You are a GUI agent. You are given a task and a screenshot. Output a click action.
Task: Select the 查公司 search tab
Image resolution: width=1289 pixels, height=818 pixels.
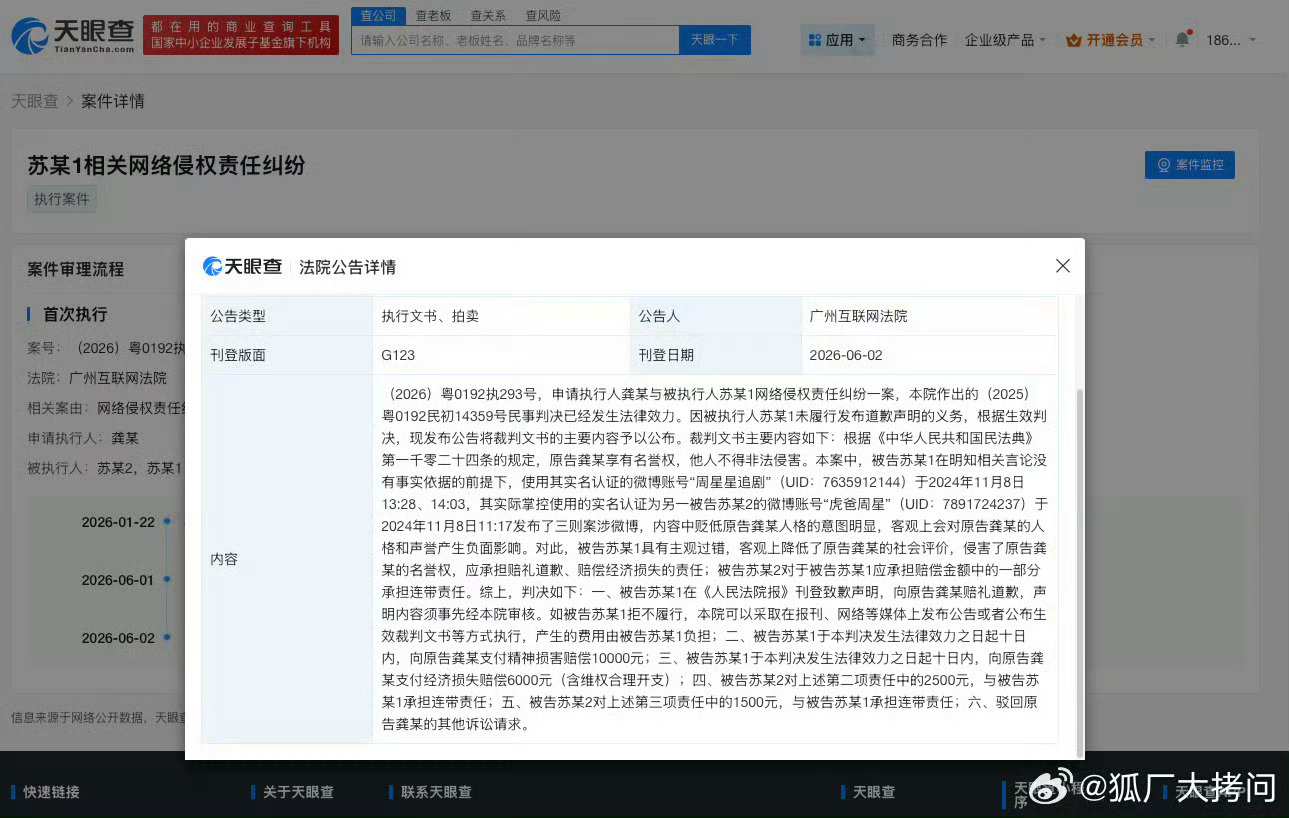(379, 15)
